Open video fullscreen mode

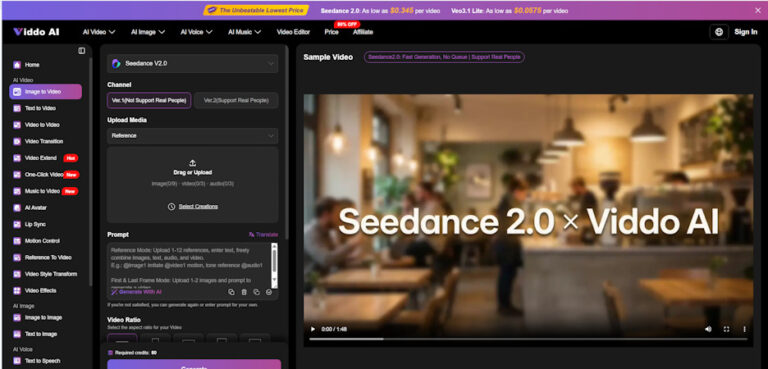point(726,329)
